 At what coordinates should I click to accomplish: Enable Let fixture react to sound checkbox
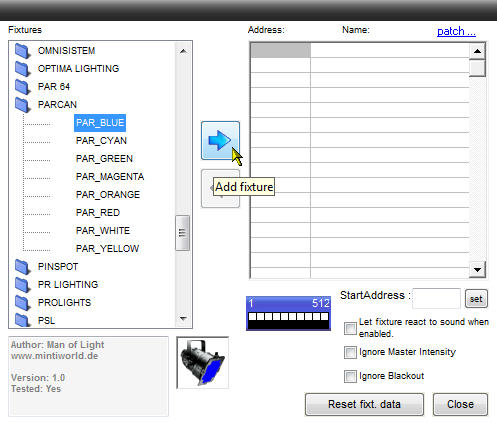coord(350,328)
